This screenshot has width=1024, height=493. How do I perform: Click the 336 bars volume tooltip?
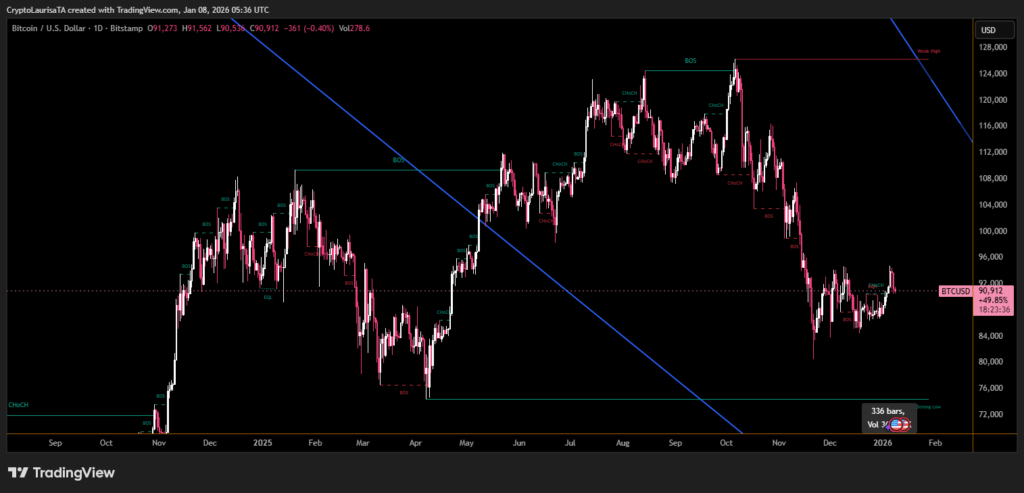click(x=888, y=411)
